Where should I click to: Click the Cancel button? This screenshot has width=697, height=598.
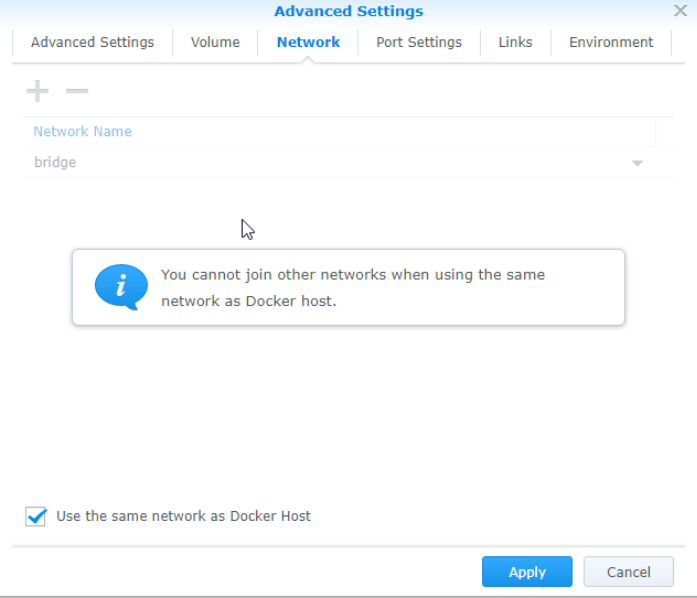pyautogui.click(x=629, y=571)
